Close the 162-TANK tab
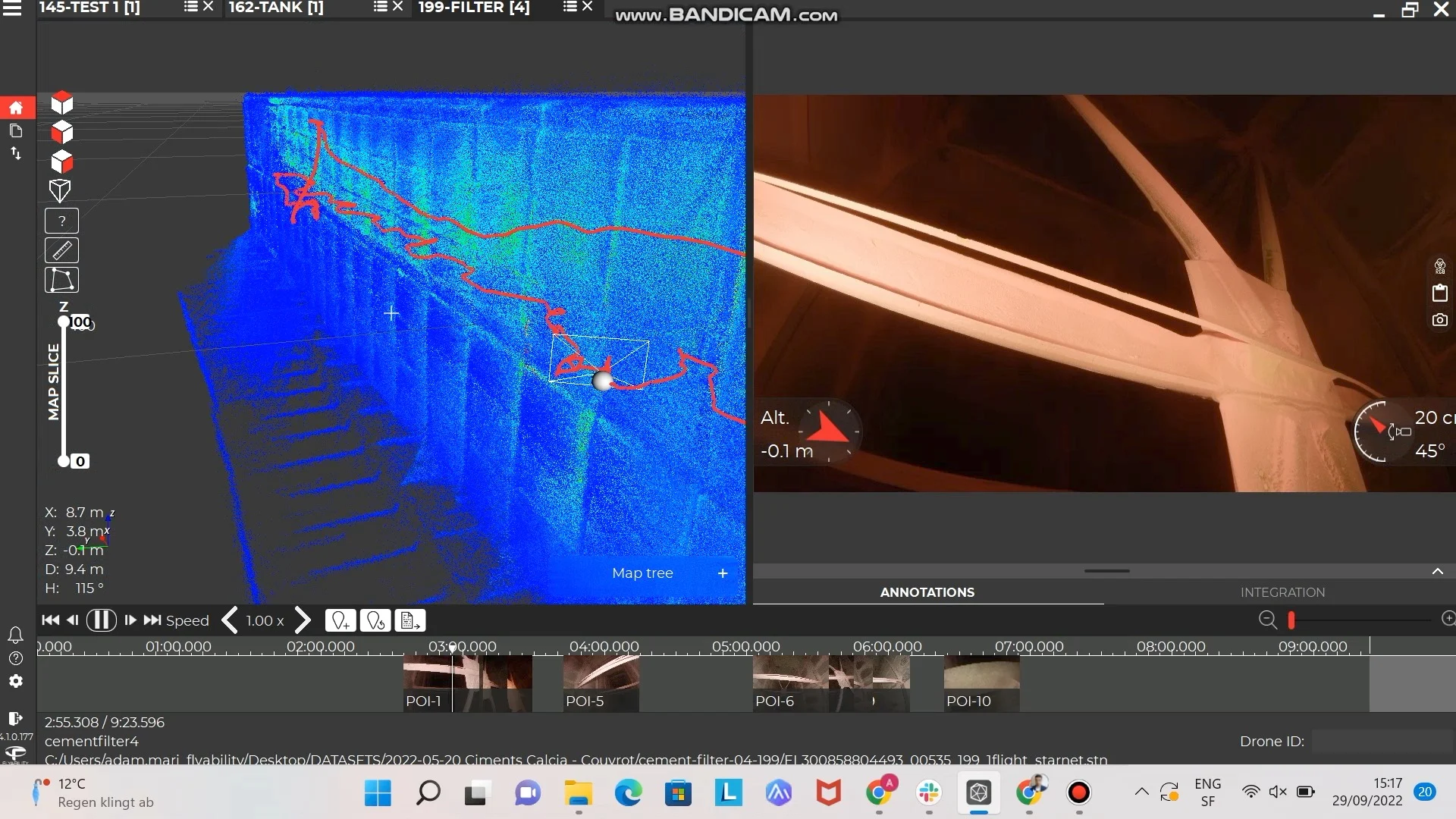This screenshot has height=819, width=1456. tap(397, 7)
